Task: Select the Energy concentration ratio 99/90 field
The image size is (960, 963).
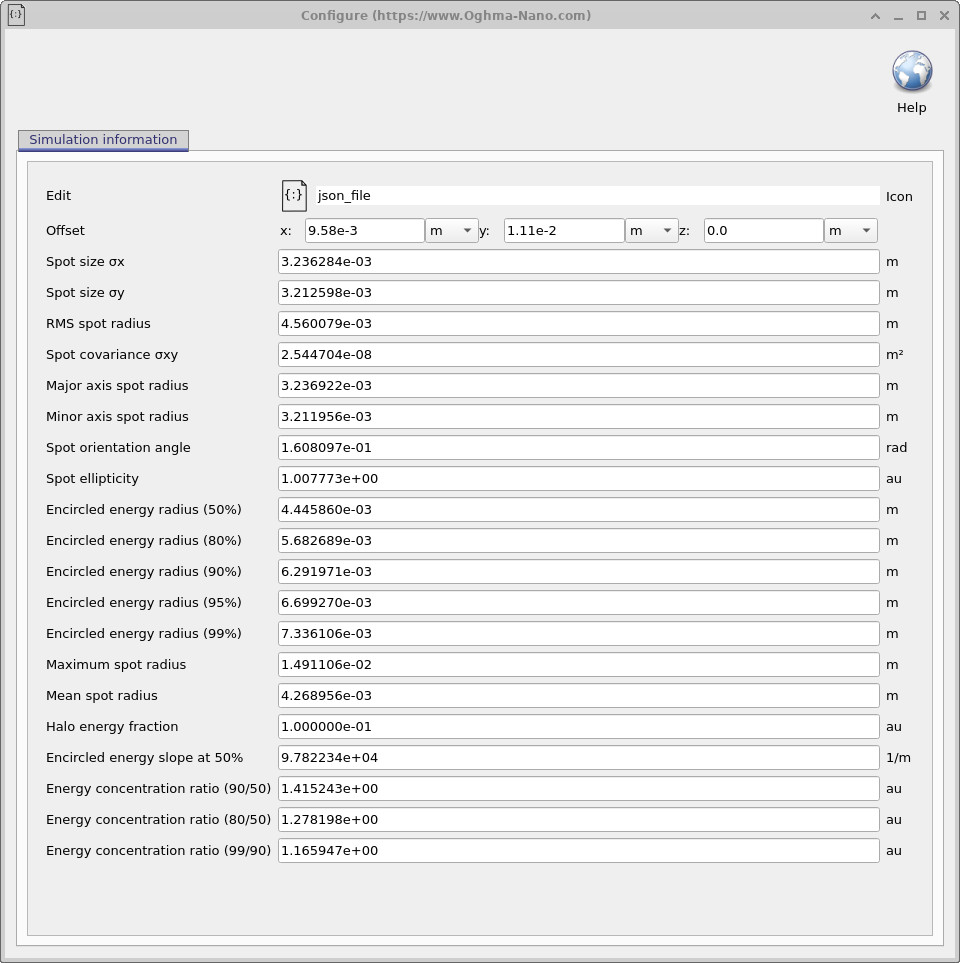Action: (577, 850)
